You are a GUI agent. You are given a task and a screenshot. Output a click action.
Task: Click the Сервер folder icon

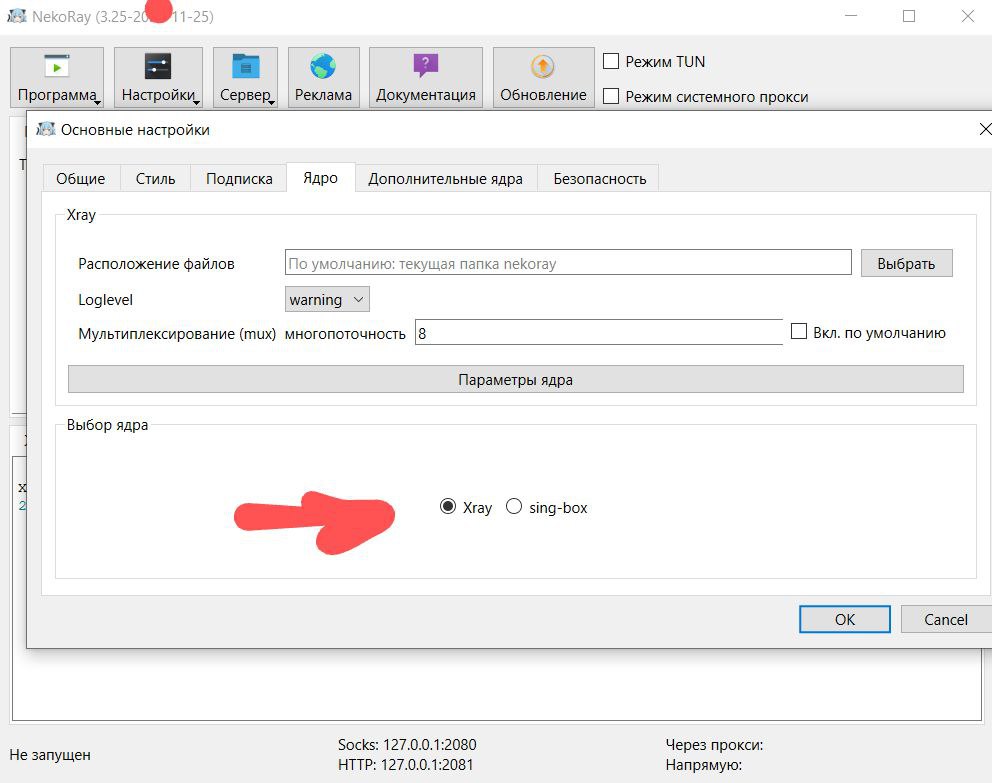245,67
